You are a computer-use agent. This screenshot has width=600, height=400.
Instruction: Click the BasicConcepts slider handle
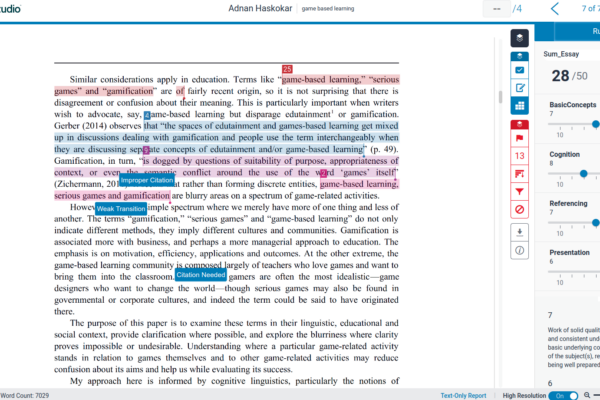click(595, 124)
